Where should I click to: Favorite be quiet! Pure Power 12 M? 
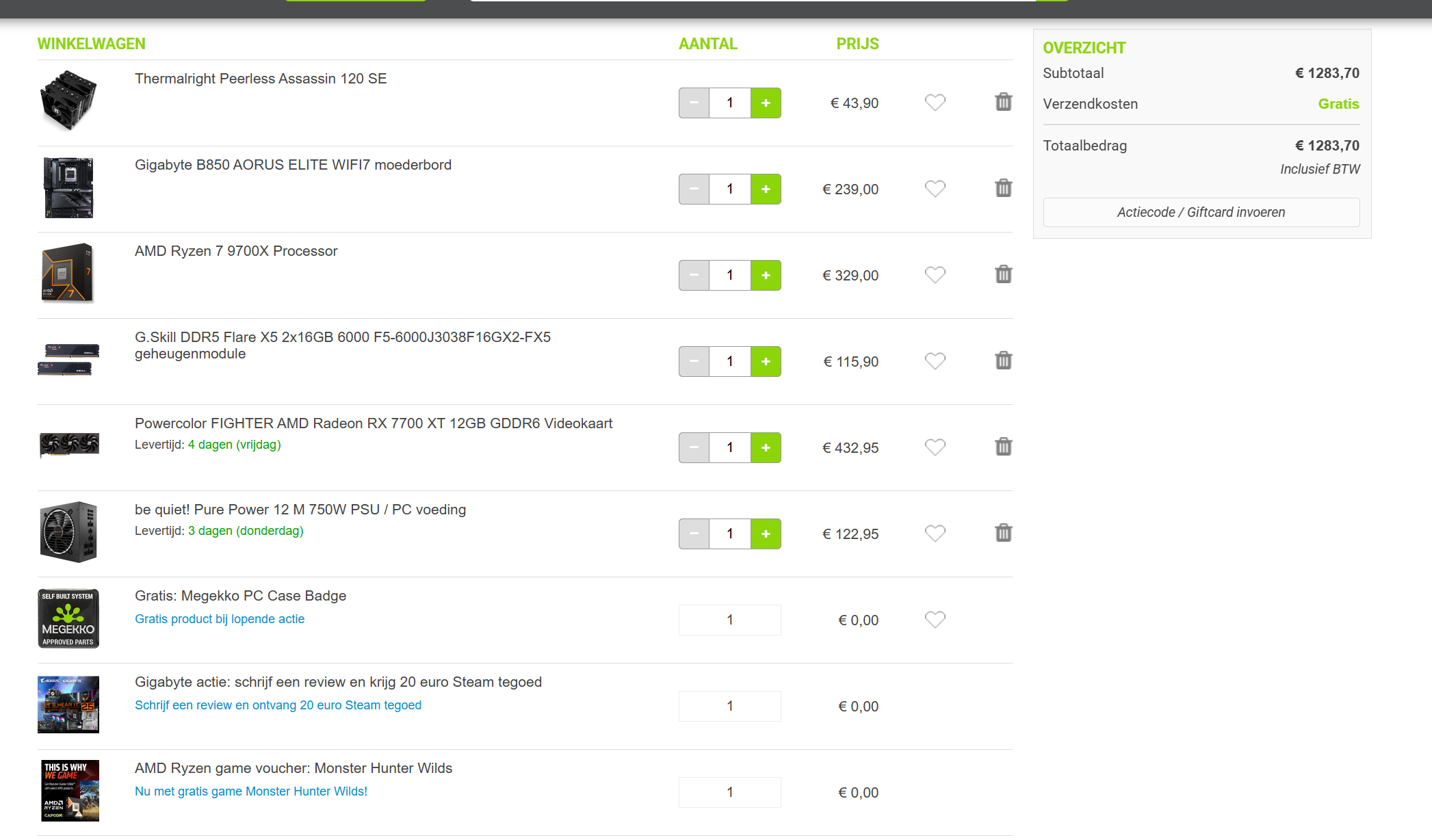click(x=935, y=534)
